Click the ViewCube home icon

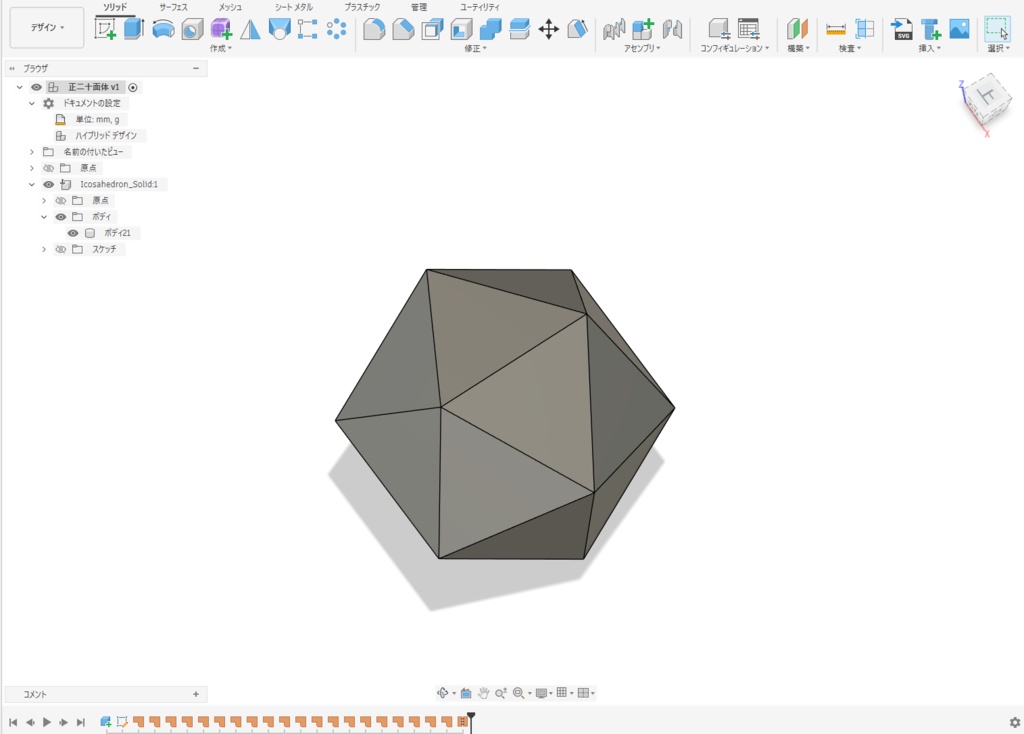[x=956, y=80]
